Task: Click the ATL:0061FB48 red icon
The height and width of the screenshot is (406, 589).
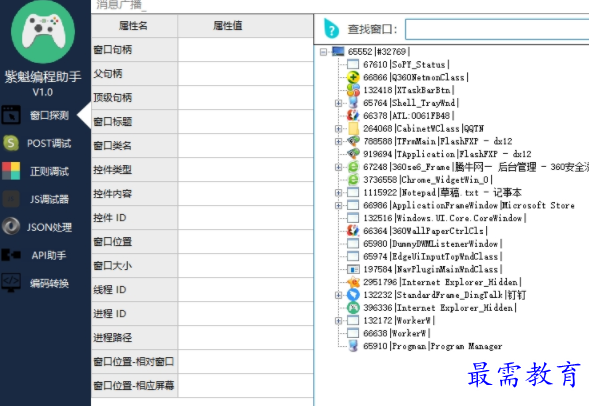Action: click(x=353, y=115)
